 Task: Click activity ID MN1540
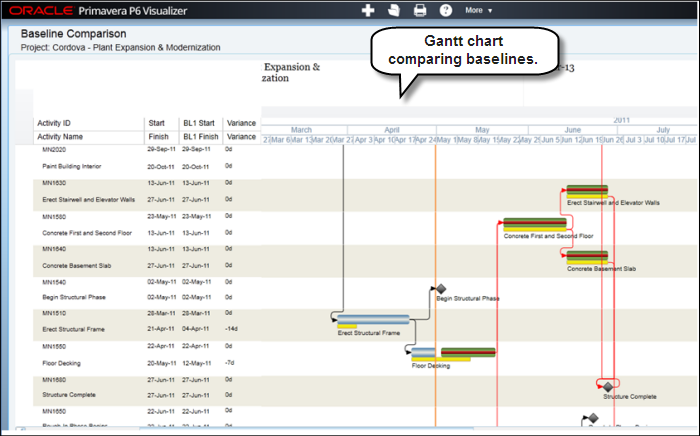coord(54,282)
